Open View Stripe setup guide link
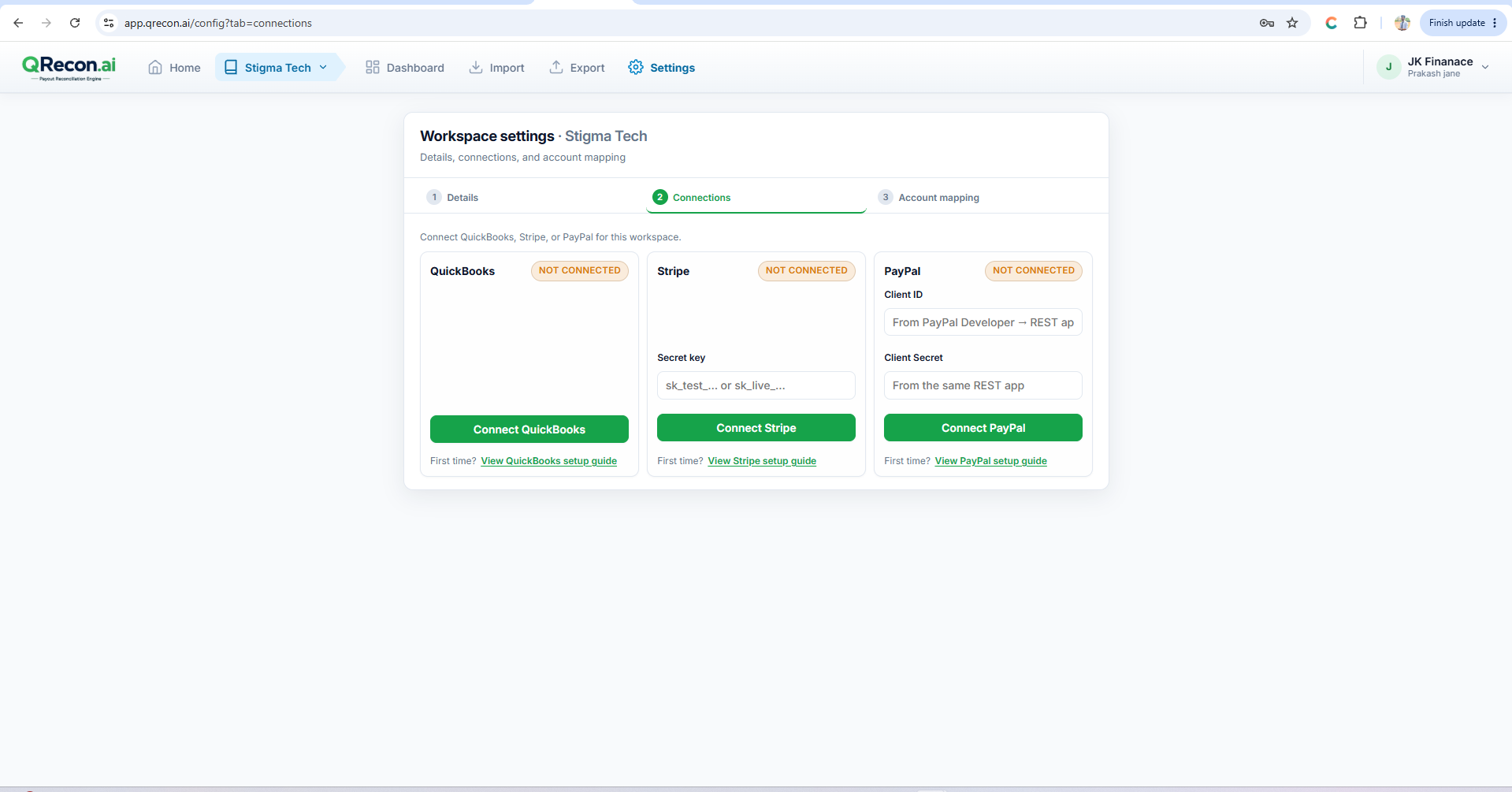The width and height of the screenshot is (1512, 792). pos(762,461)
